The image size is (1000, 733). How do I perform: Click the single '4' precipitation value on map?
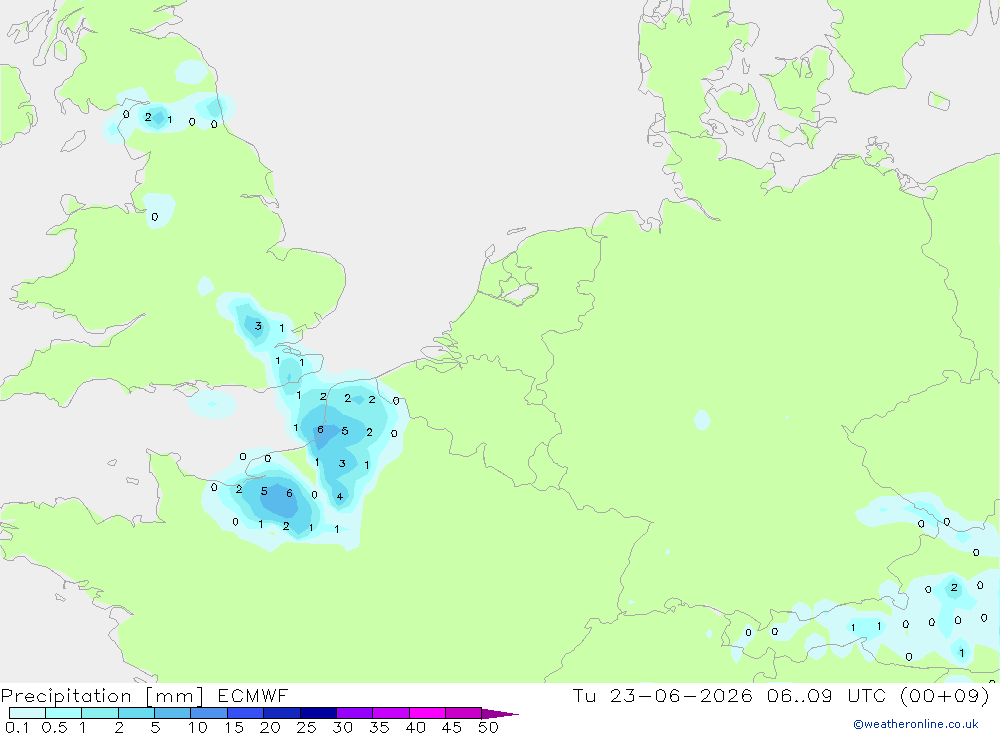click(340, 496)
